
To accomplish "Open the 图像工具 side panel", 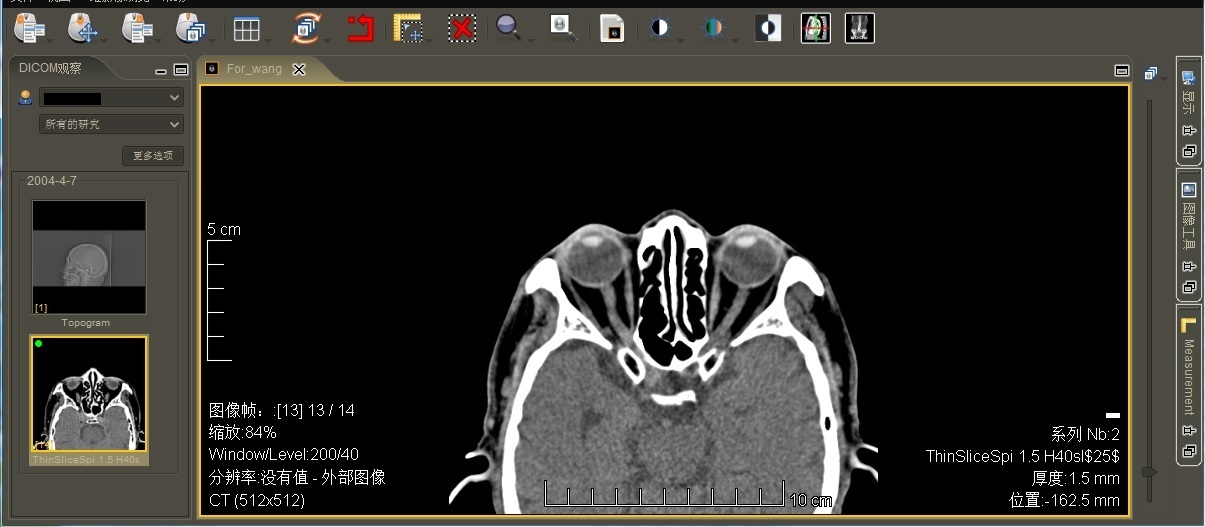I will (1188, 220).
